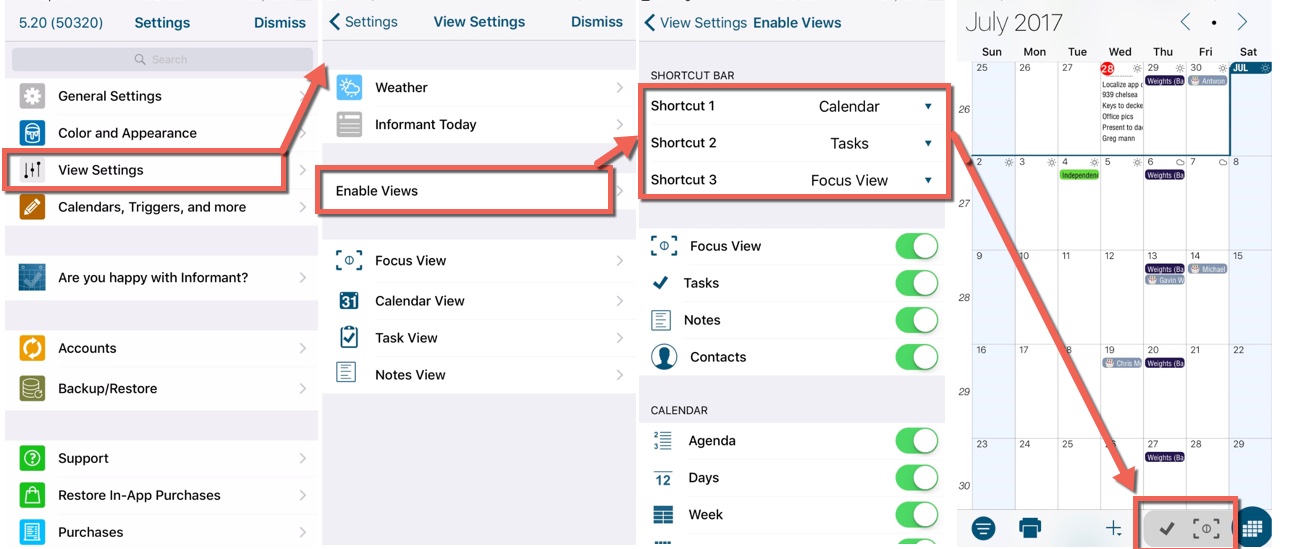This screenshot has height=549, width=1295.
Task: Disable the Focus View toggle
Action: [x=916, y=246]
